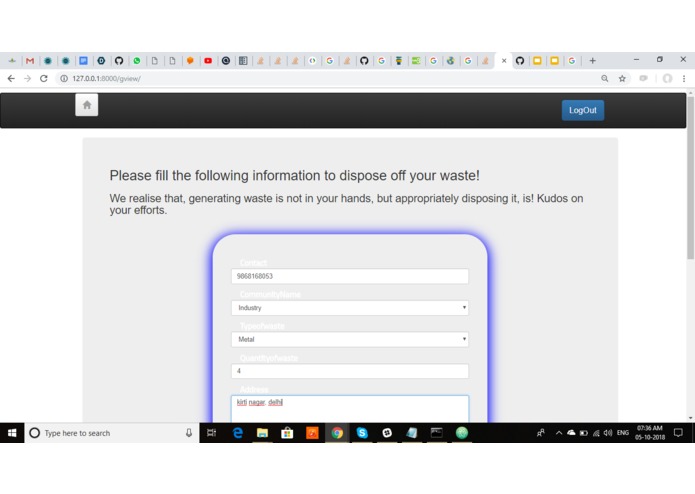Image resolution: width=695 pixels, height=494 pixels.
Task: Click the OneDrive cloud tray icon
Action: tap(571, 433)
